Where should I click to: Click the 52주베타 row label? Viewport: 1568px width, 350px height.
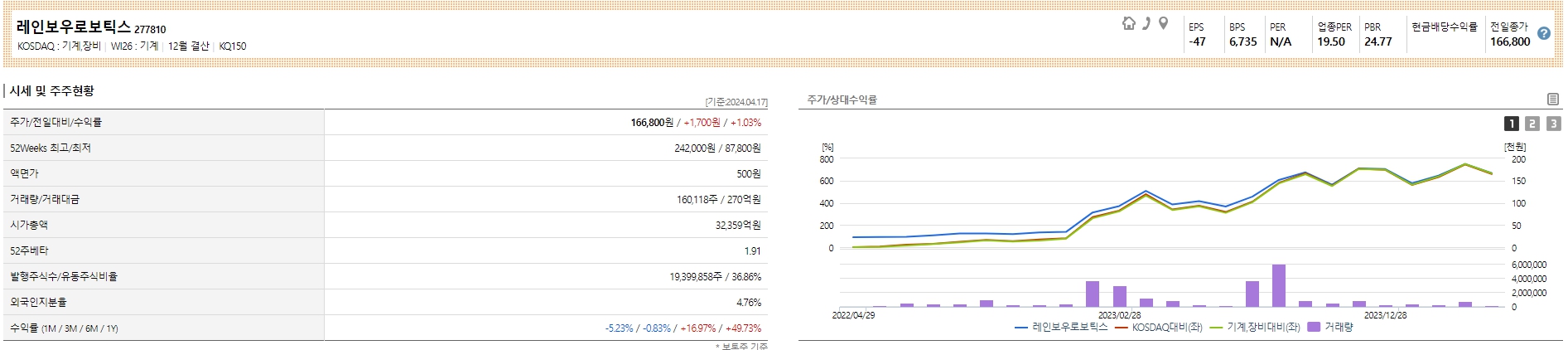[x=29, y=250]
